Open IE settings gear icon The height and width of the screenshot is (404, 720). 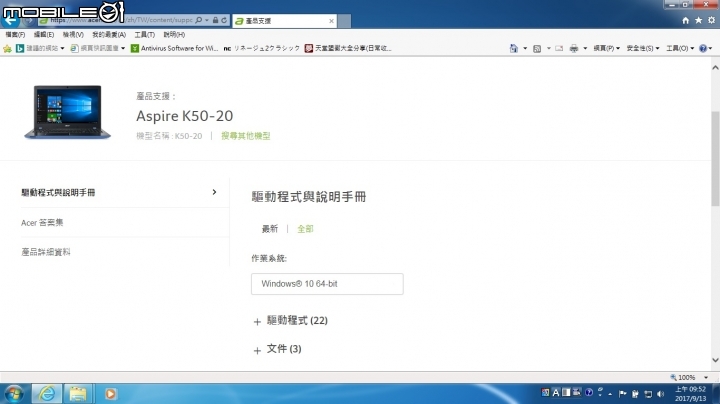711,20
